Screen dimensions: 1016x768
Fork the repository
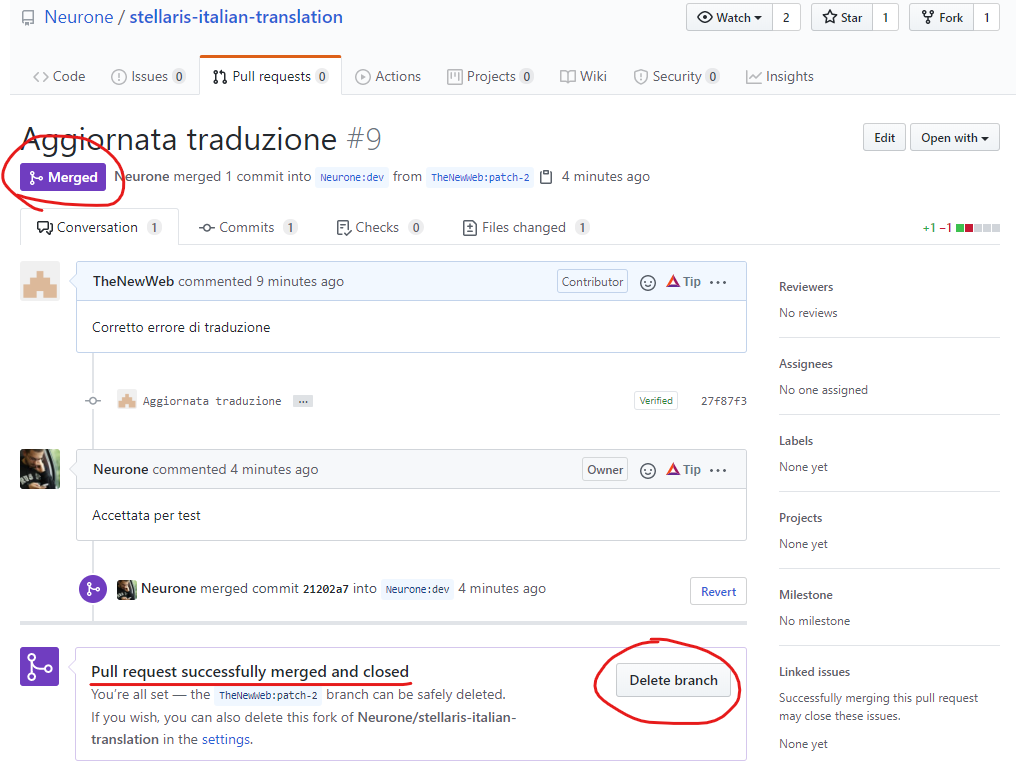942,17
